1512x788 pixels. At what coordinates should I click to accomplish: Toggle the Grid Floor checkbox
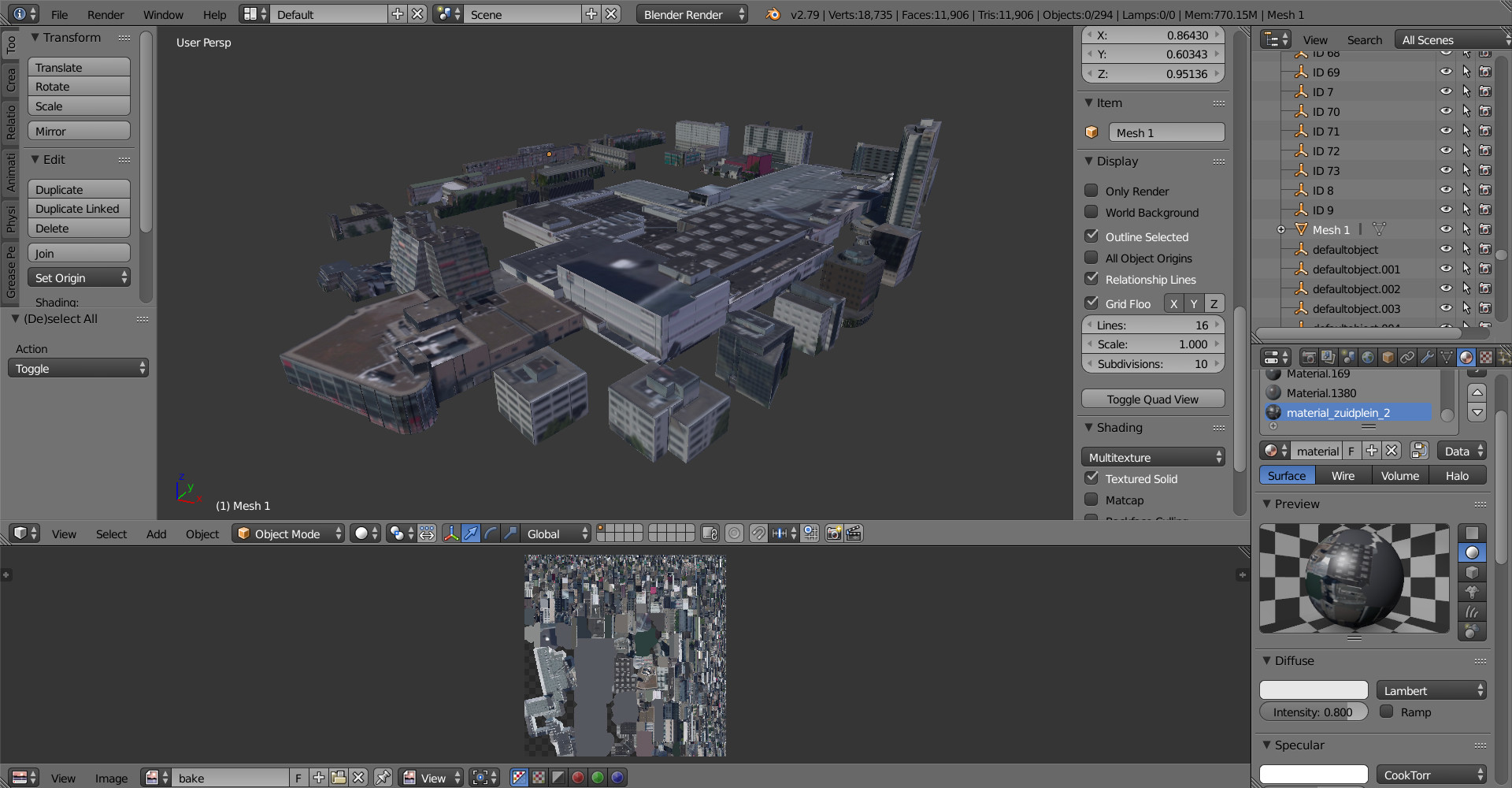click(1091, 303)
